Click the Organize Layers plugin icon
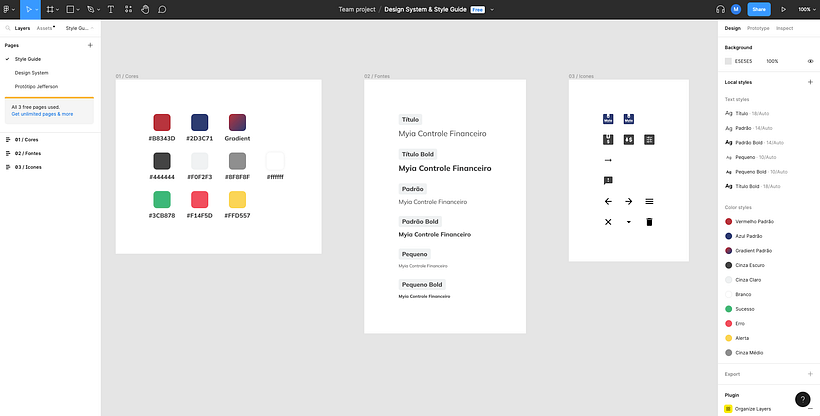This screenshot has width=820, height=416. (728, 409)
